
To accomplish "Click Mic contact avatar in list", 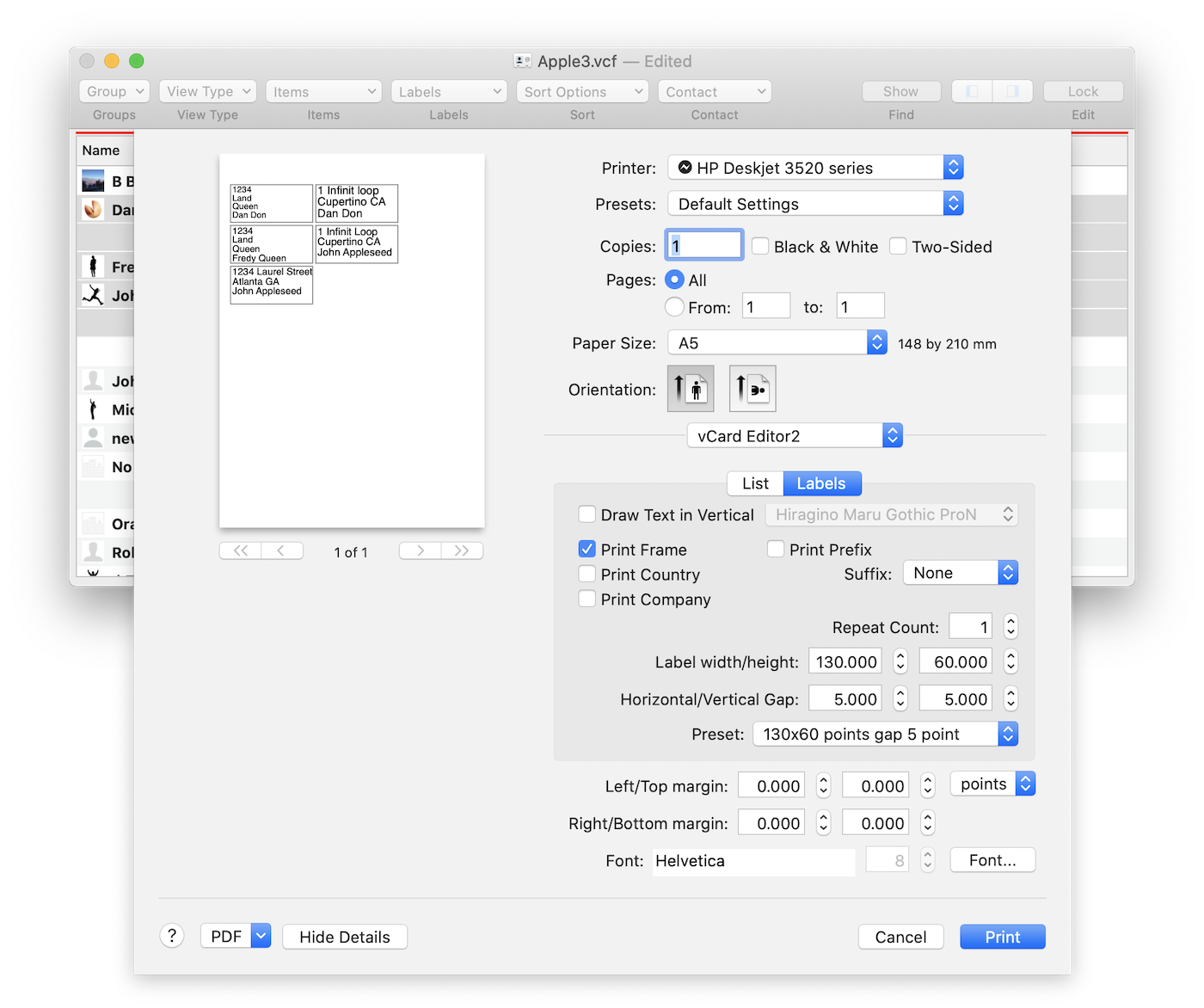I will [93, 409].
